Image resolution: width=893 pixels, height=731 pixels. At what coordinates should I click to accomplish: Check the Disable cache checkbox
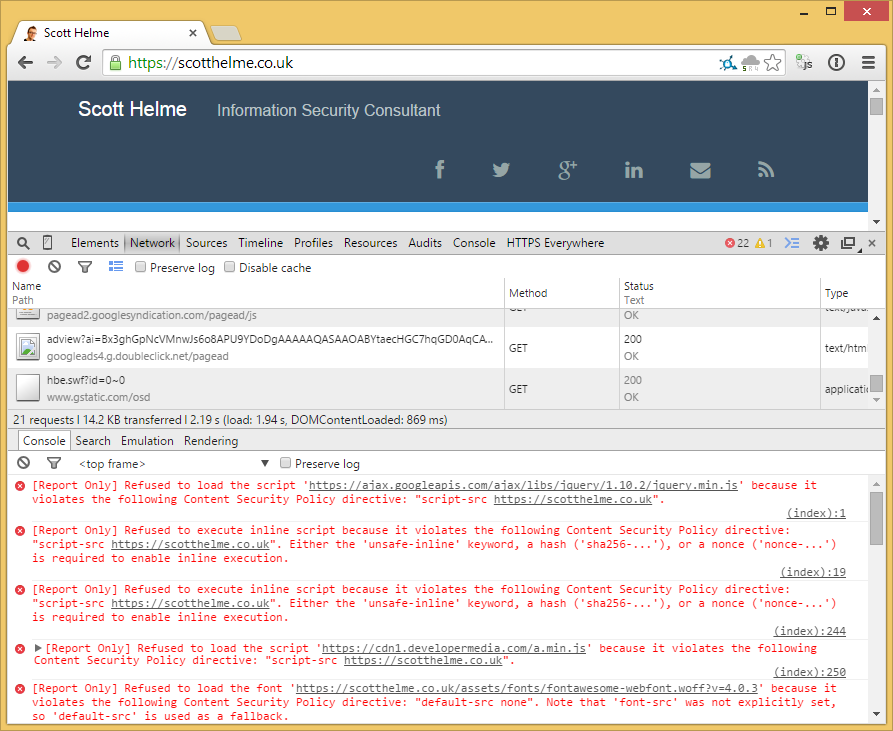point(230,267)
